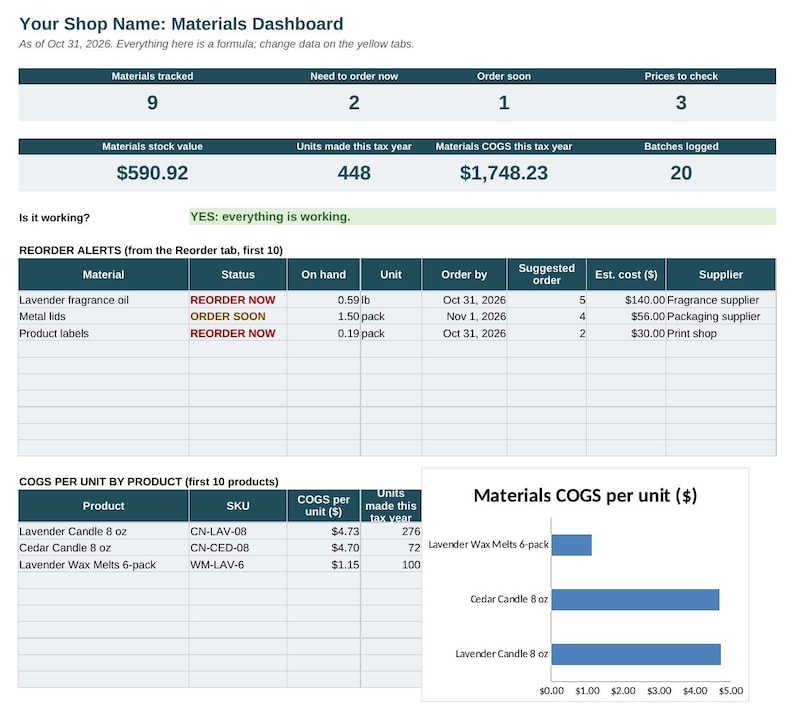794x719 pixels.
Task: Select the 'Nov 1, 2026' order-by date
Action: click(464, 316)
